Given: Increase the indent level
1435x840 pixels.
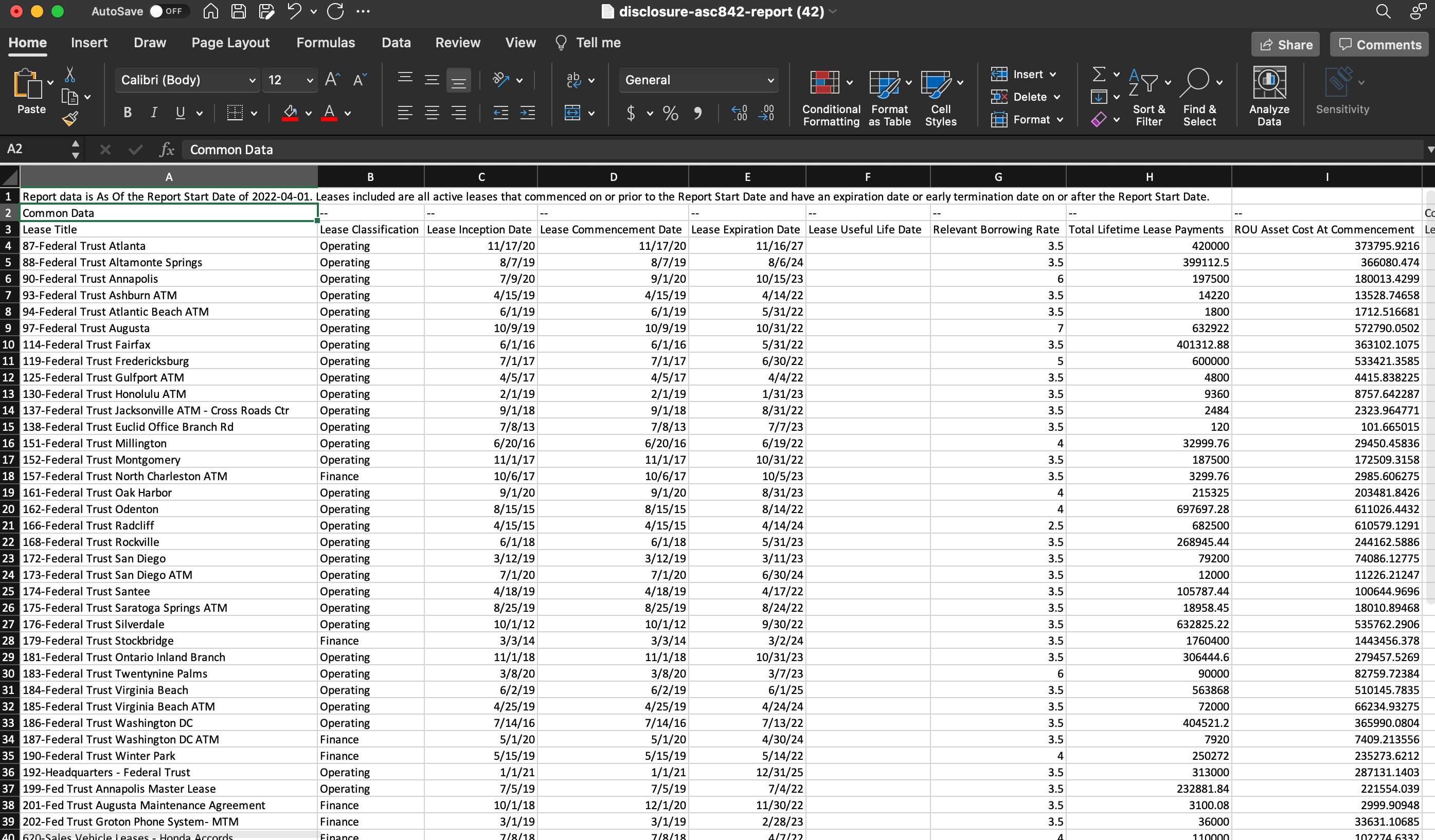Looking at the screenshot, I should (x=528, y=113).
